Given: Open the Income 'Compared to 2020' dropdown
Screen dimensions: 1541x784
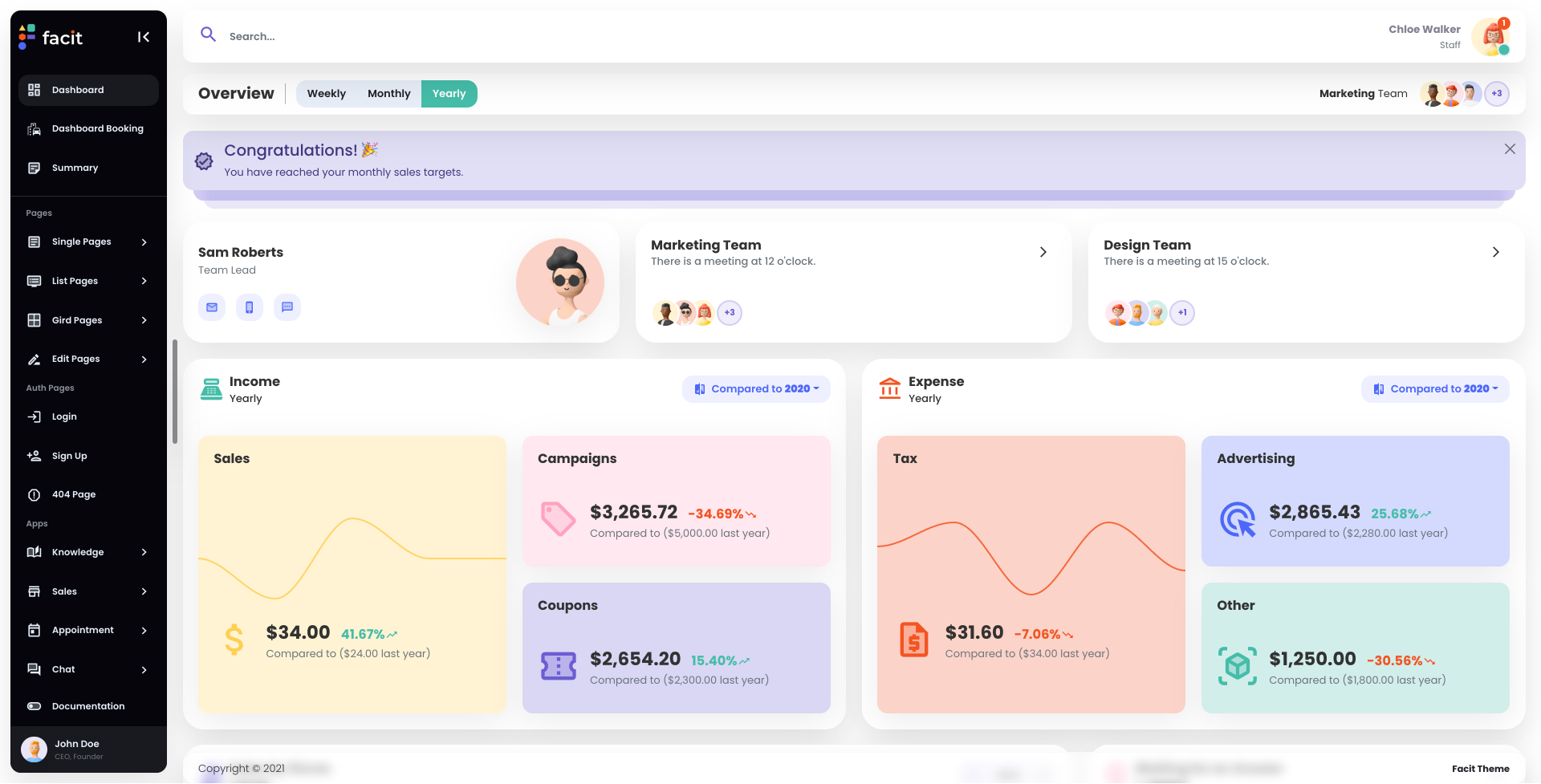Looking at the screenshot, I should click(x=755, y=388).
